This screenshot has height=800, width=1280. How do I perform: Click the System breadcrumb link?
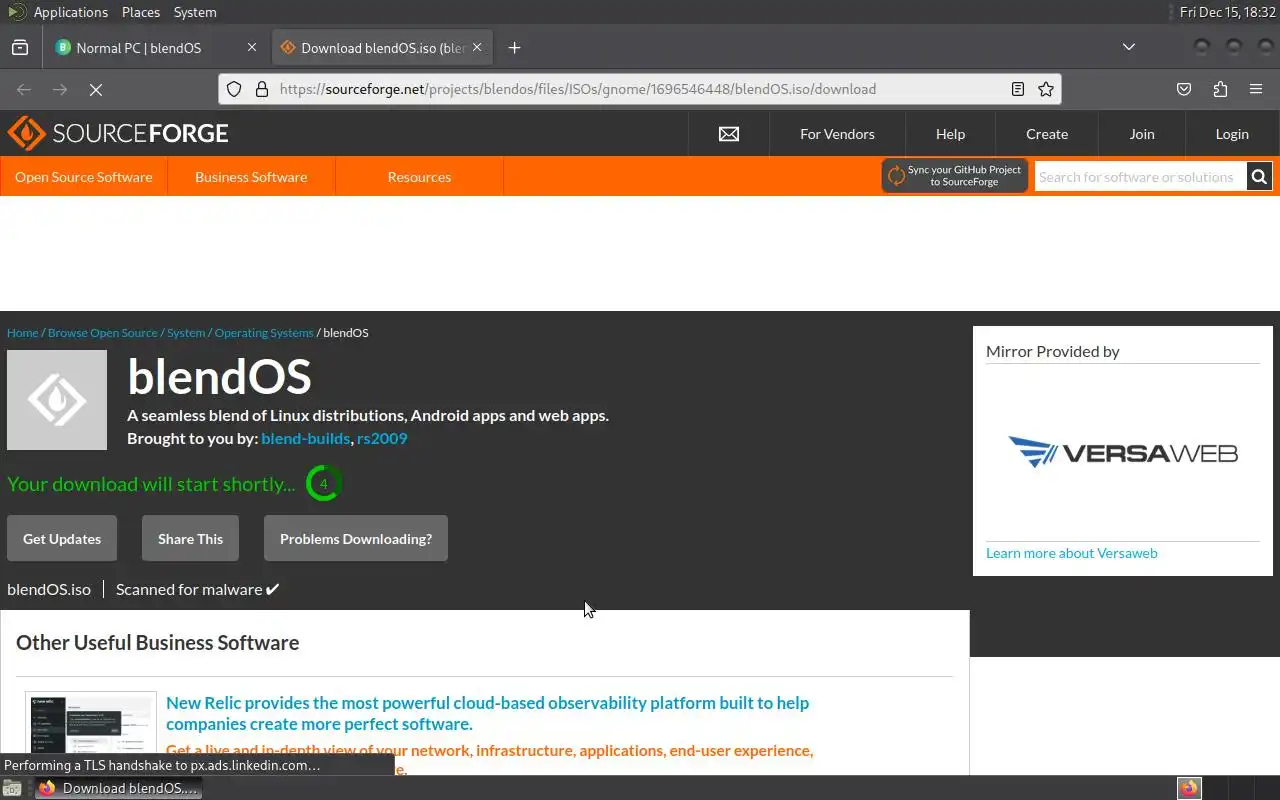click(186, 333)
